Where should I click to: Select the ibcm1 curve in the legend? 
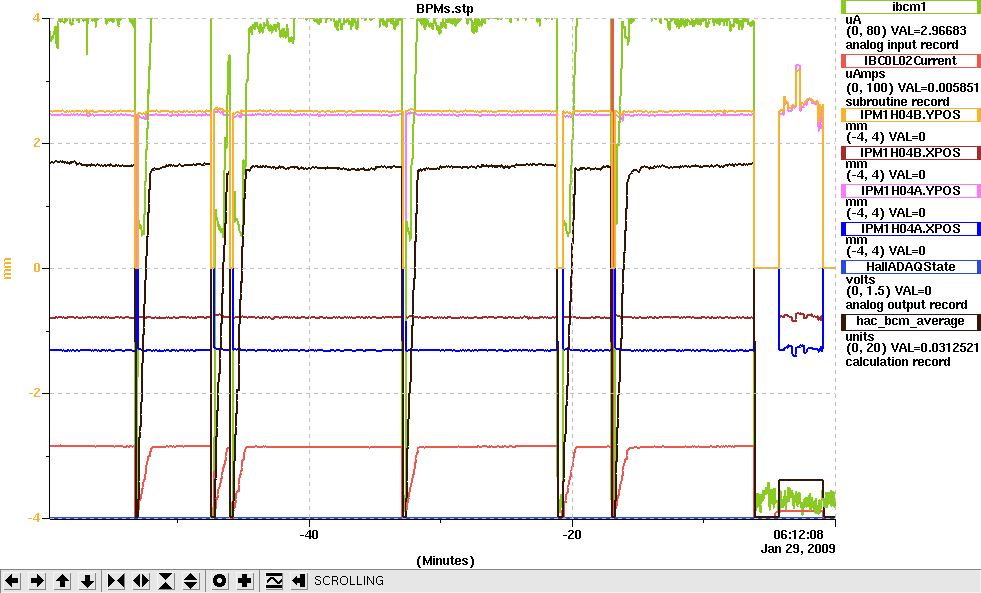[x=910, y=7]
